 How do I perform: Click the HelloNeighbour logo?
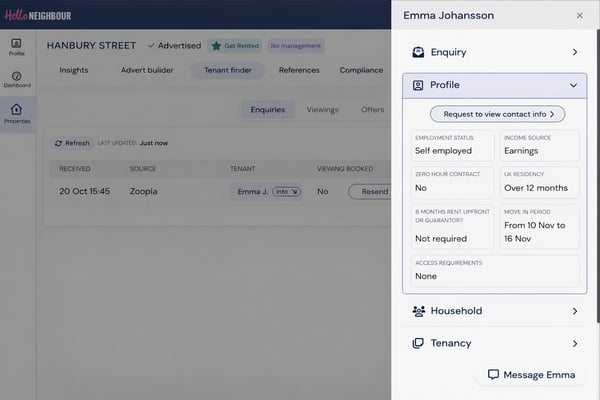(38, 15)
